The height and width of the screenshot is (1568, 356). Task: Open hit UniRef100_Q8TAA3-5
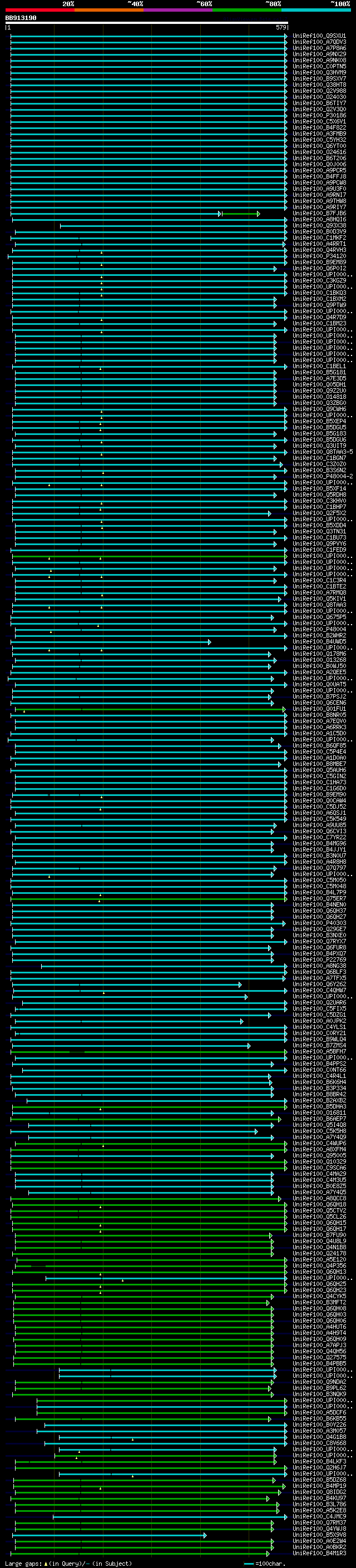click(x=323, y=452)
